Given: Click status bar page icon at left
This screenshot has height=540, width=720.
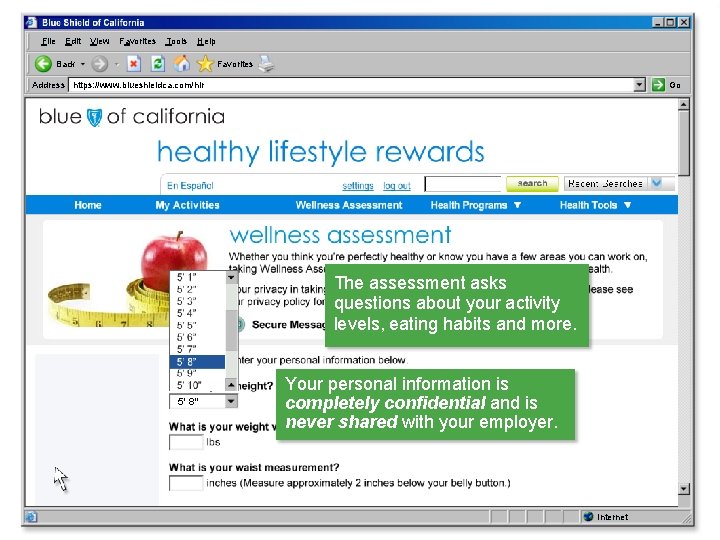Looking at the screenshot, I should 31,517.
